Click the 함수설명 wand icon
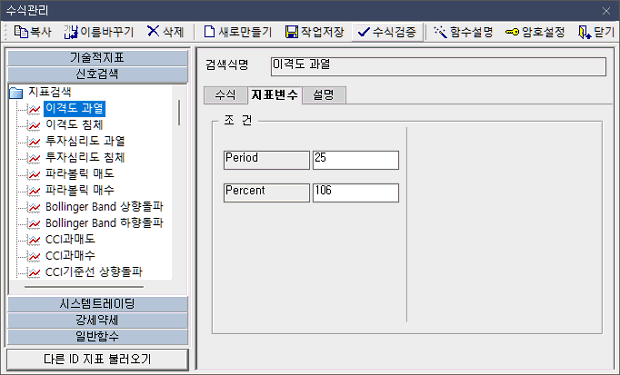 pos(440,32)
